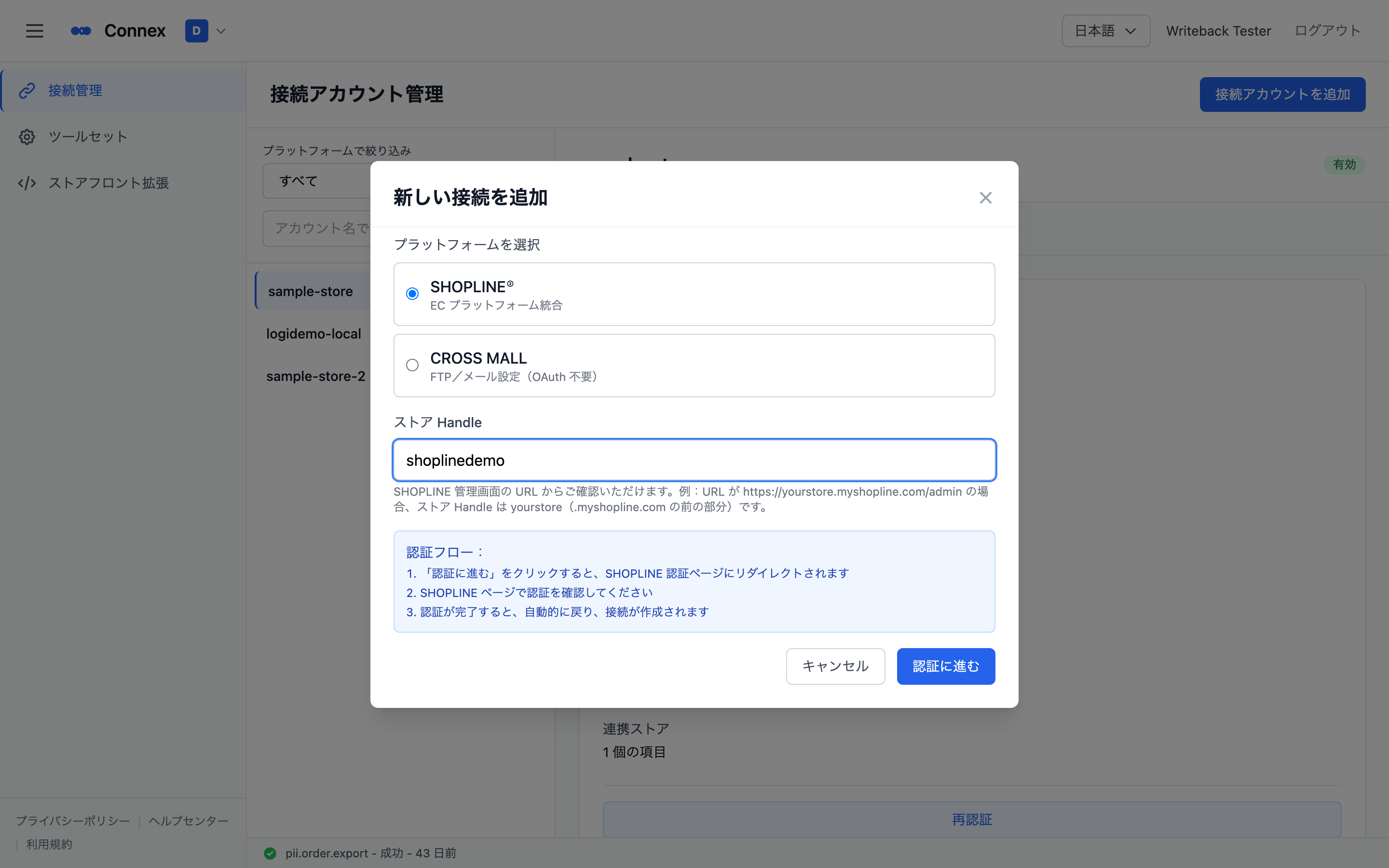
Task: Select logidemo-local in the account list
Action: (x=313, y=334)
